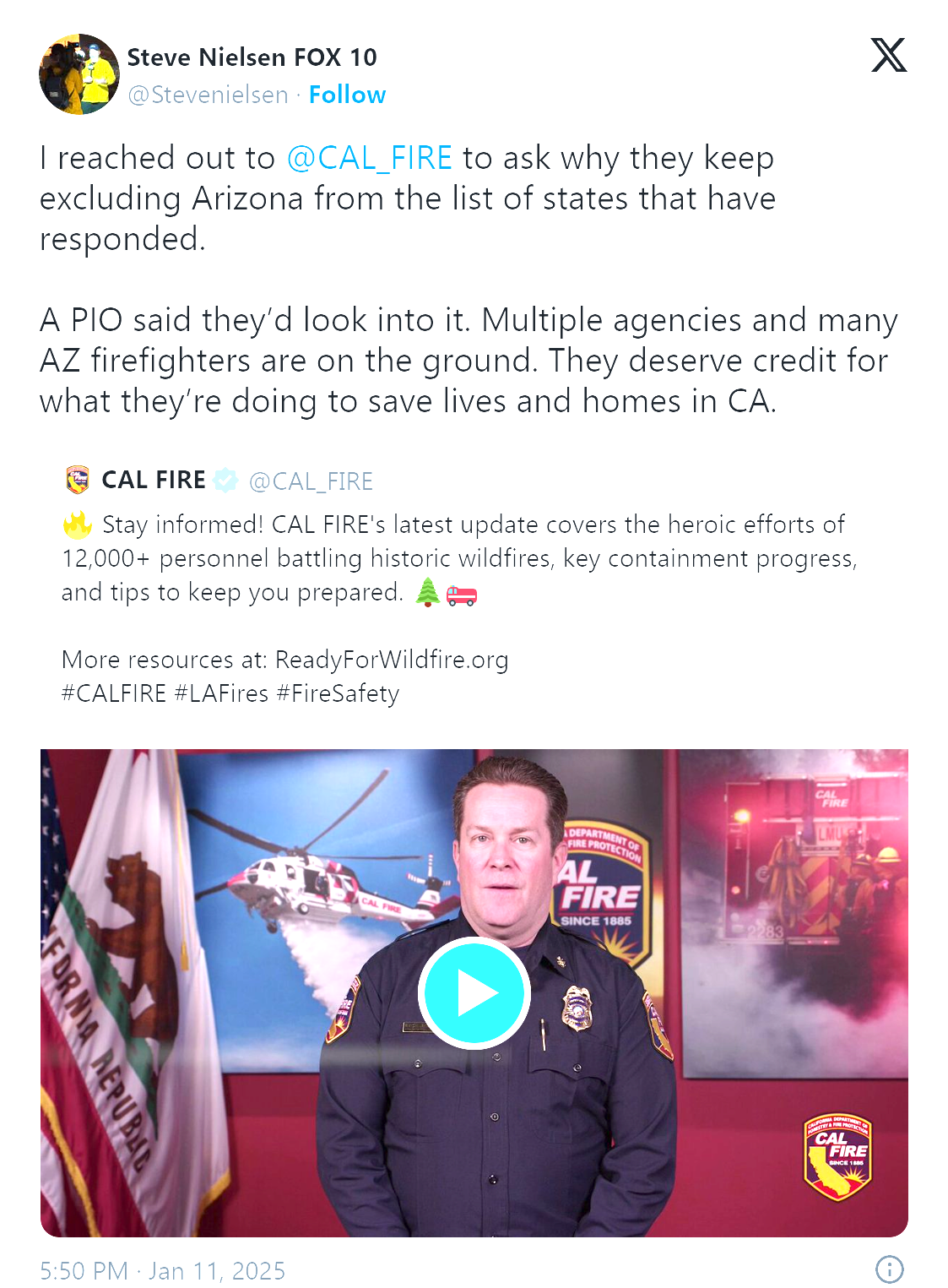Click the tweet info icon
Screen dimensions: 948x1288
point(889,1269)
